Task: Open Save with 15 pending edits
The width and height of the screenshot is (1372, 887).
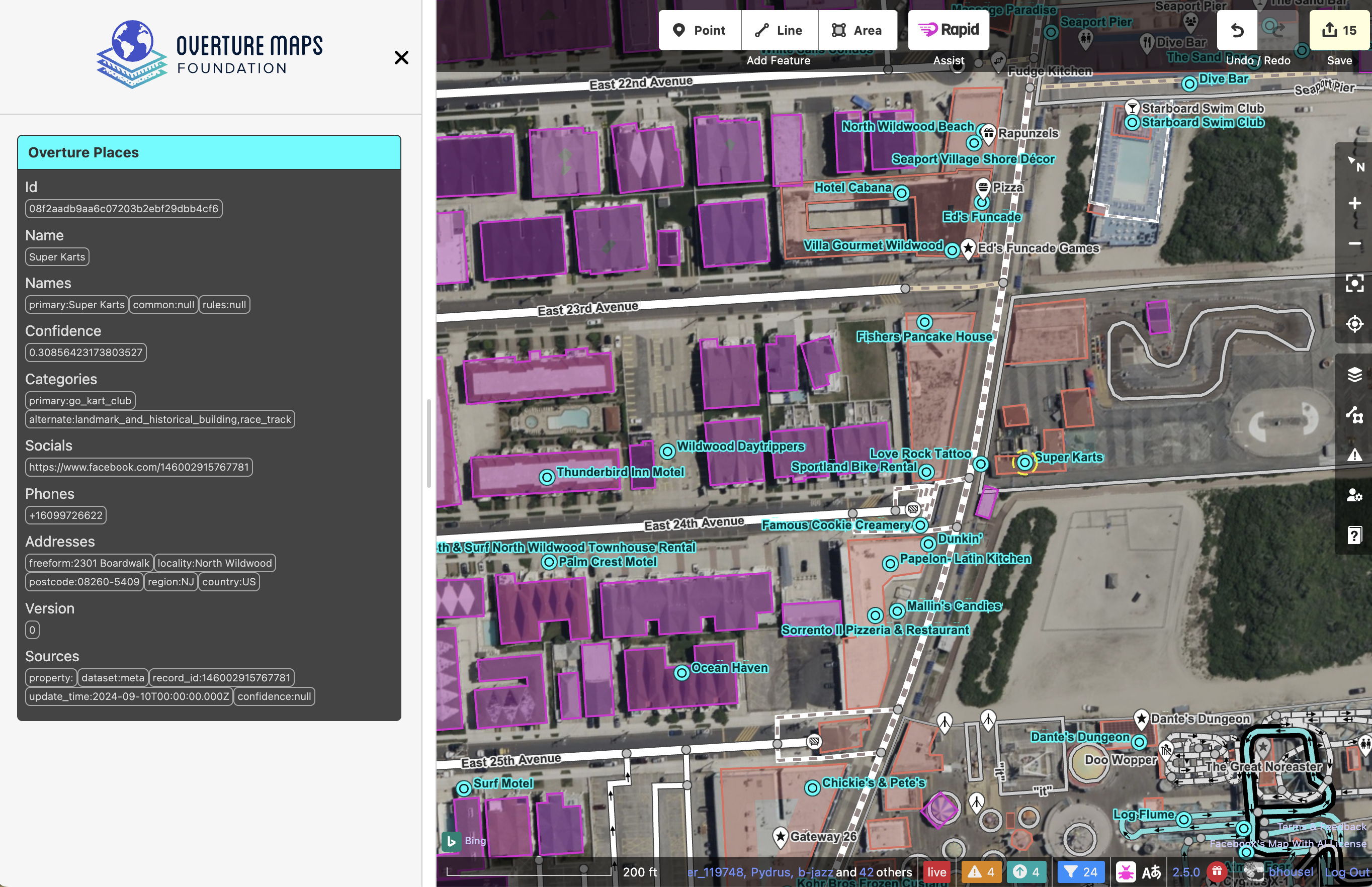Action: [x=1339, y=30]
